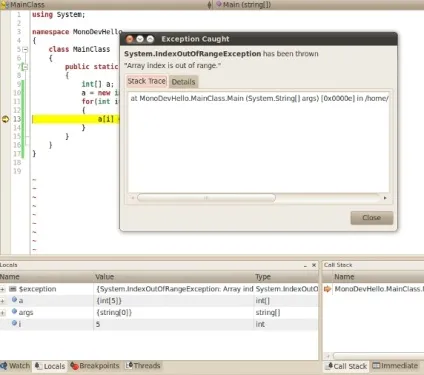Viewport: 424px width, 375px height.
Task: Open the Watch pad tab
Action: click(x=15, y=366)
